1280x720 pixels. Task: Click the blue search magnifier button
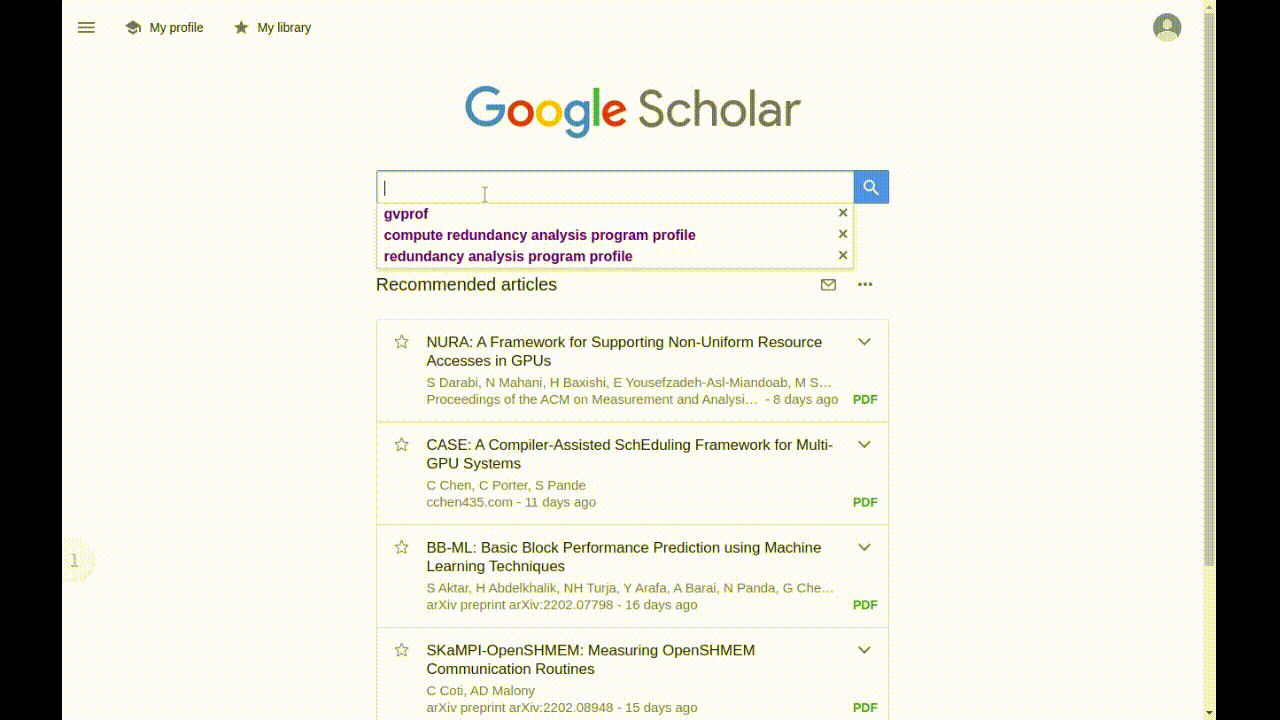871,187
